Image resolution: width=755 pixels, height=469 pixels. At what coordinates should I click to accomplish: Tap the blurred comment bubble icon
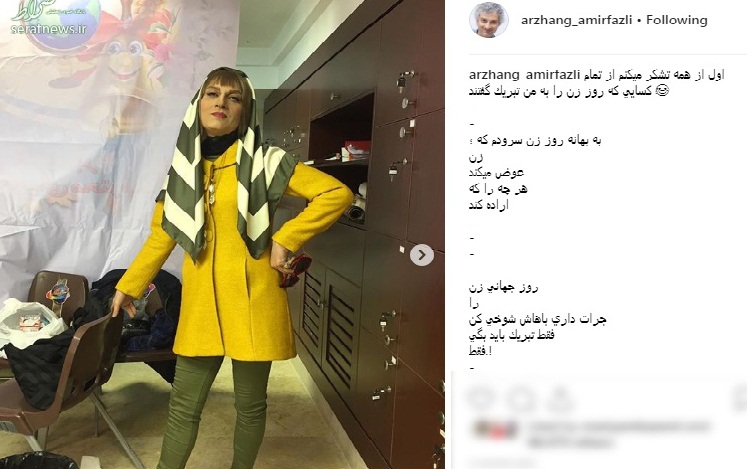pos(519,399)
